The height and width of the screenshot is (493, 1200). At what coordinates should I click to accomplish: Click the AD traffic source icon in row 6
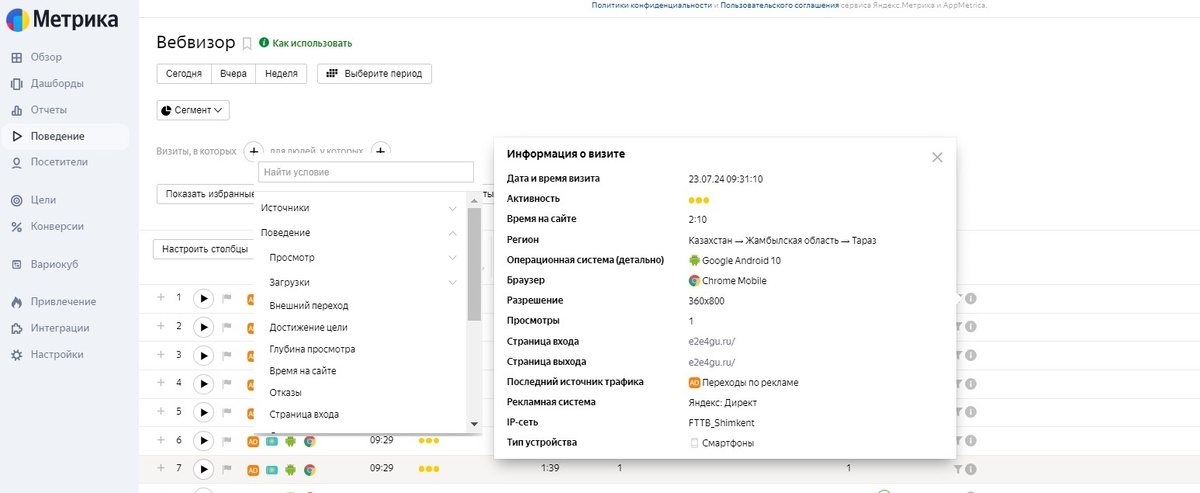click(253, 440)
